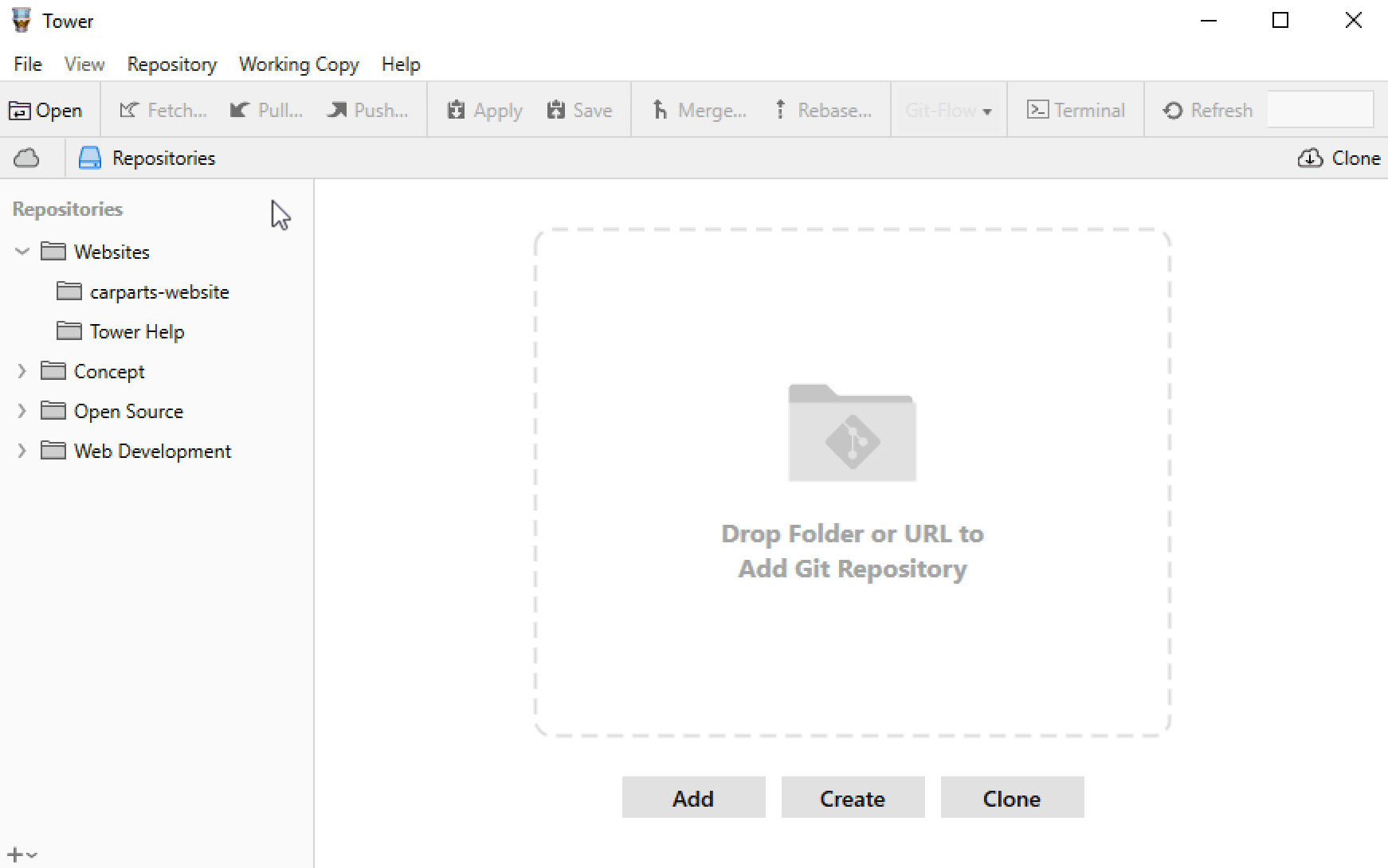Select the carparts-website repository
This screenshot has height=868, width=1388.
[x=159, y=292]
